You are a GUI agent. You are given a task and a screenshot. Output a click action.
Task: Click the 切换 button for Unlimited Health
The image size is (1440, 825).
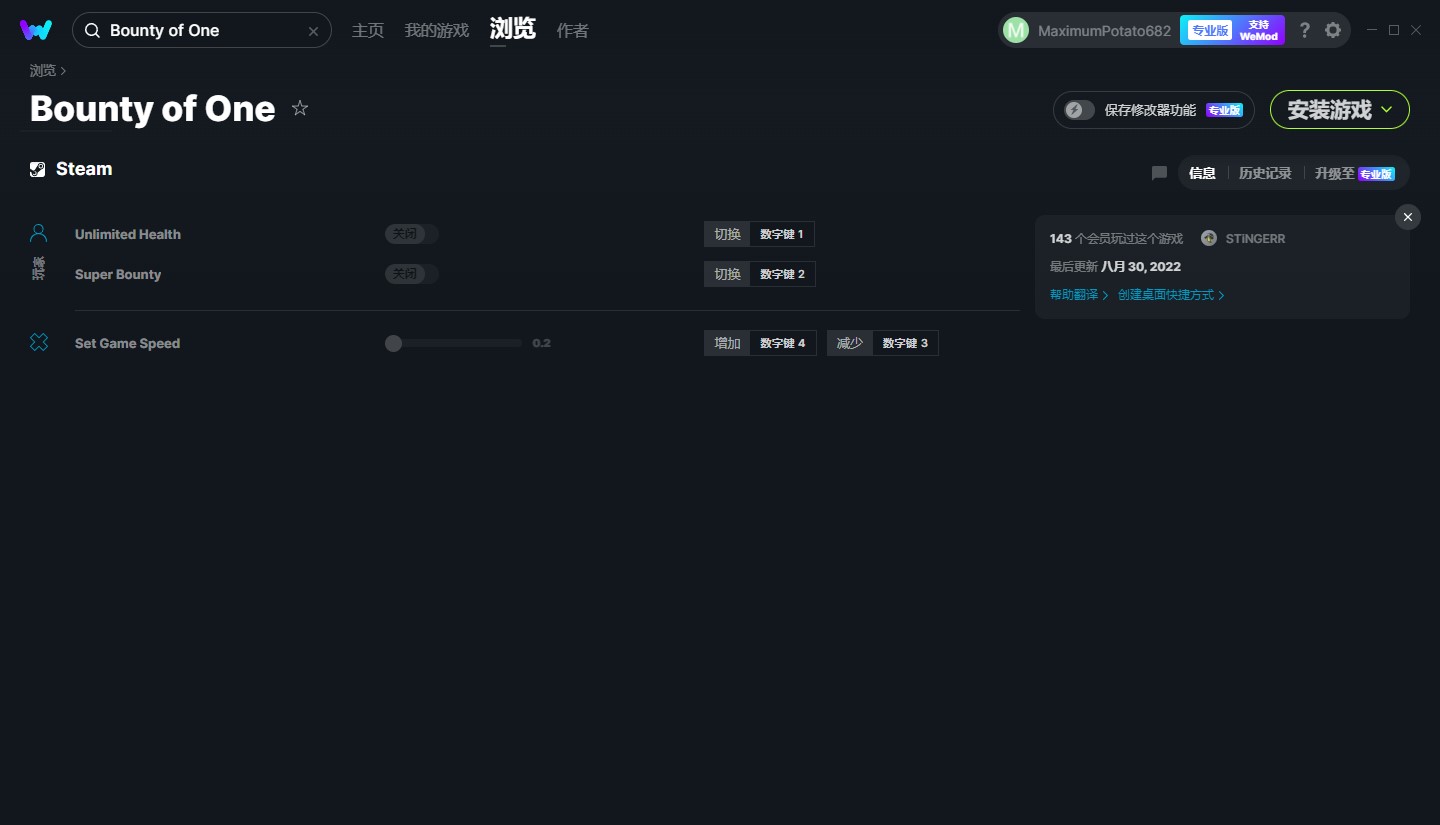[x=727, y=234]
